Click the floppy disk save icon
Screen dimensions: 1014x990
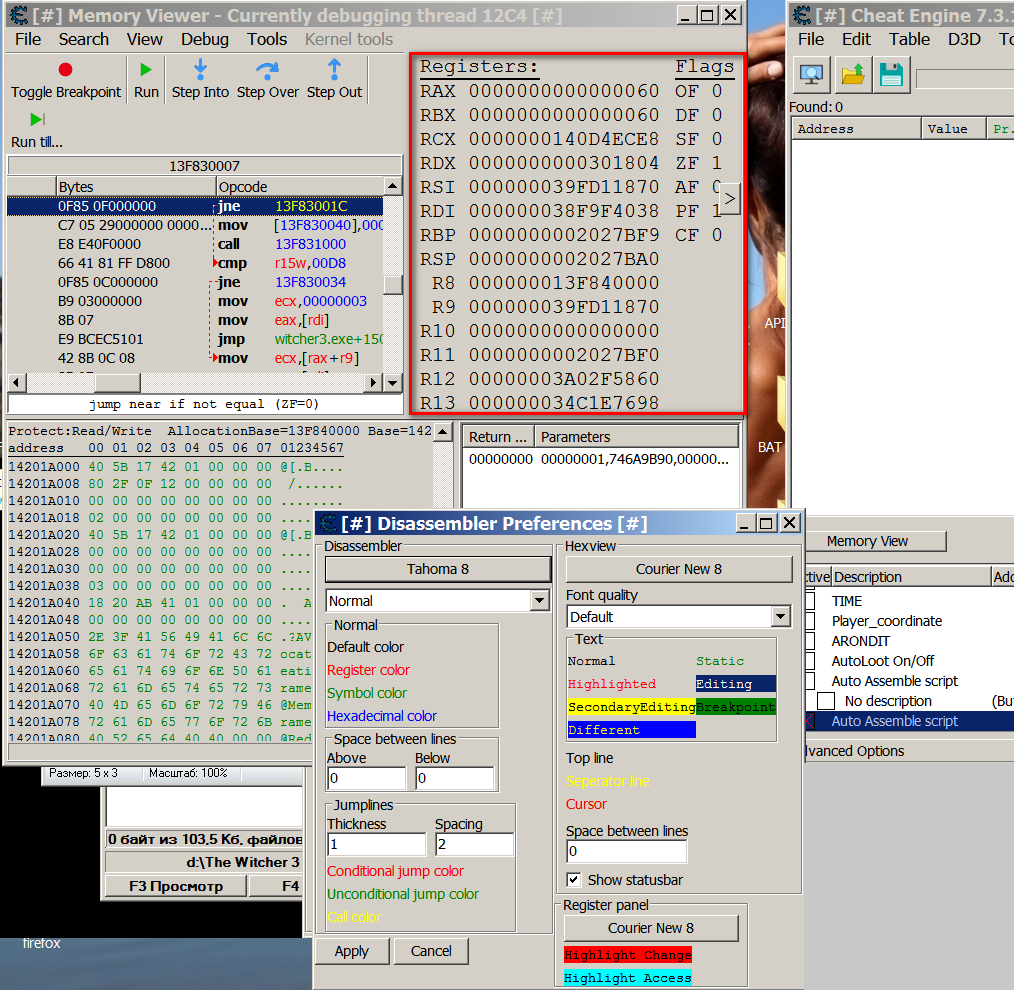(890, 75)
